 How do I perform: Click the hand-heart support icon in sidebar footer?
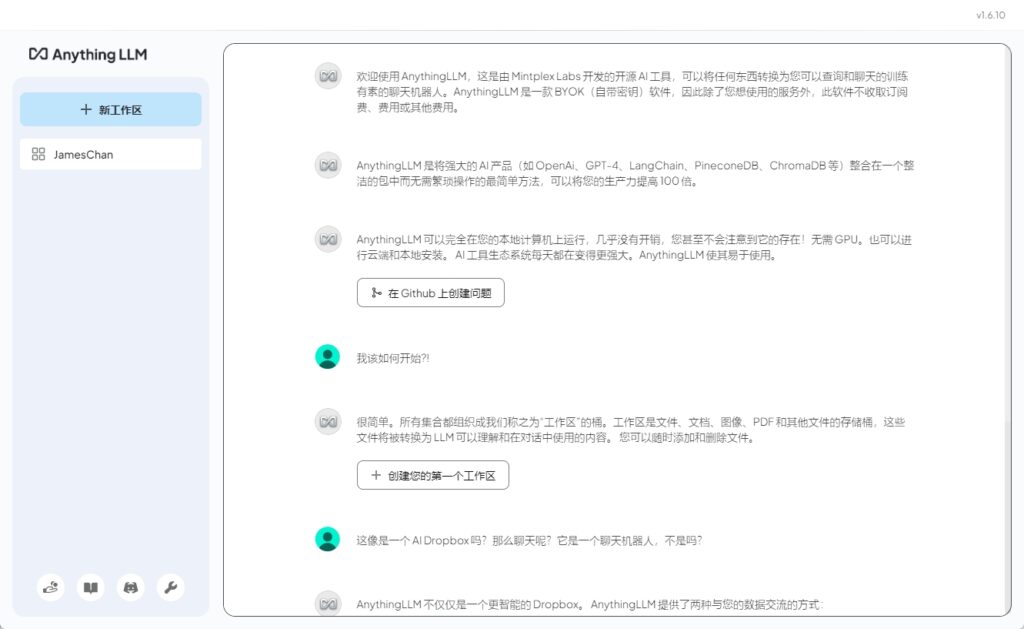tap(51, 587)
